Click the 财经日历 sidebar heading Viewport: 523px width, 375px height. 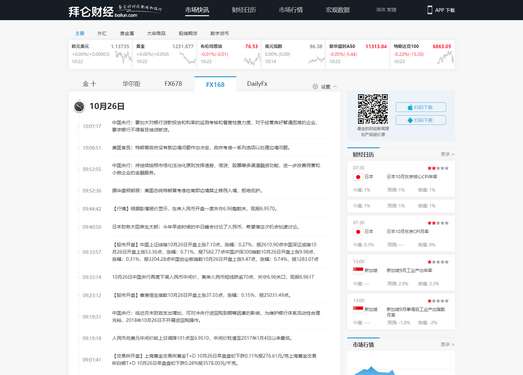(363, 154)
